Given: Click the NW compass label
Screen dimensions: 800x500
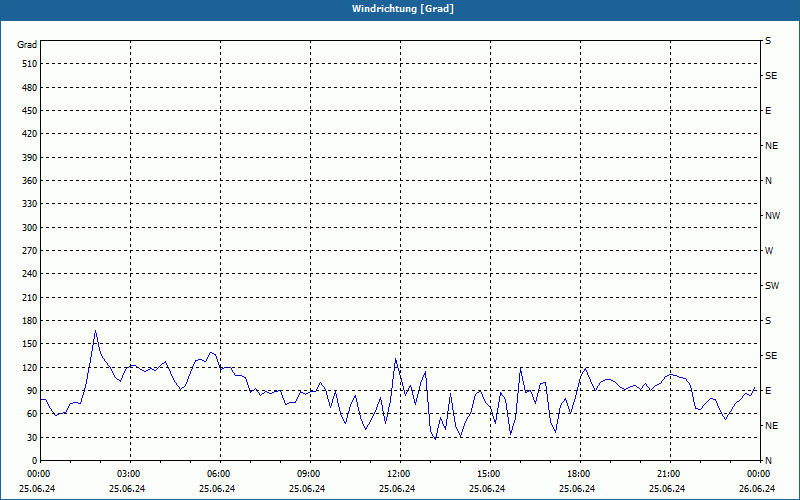Looking at the screenshot, I should coord(772,216).
